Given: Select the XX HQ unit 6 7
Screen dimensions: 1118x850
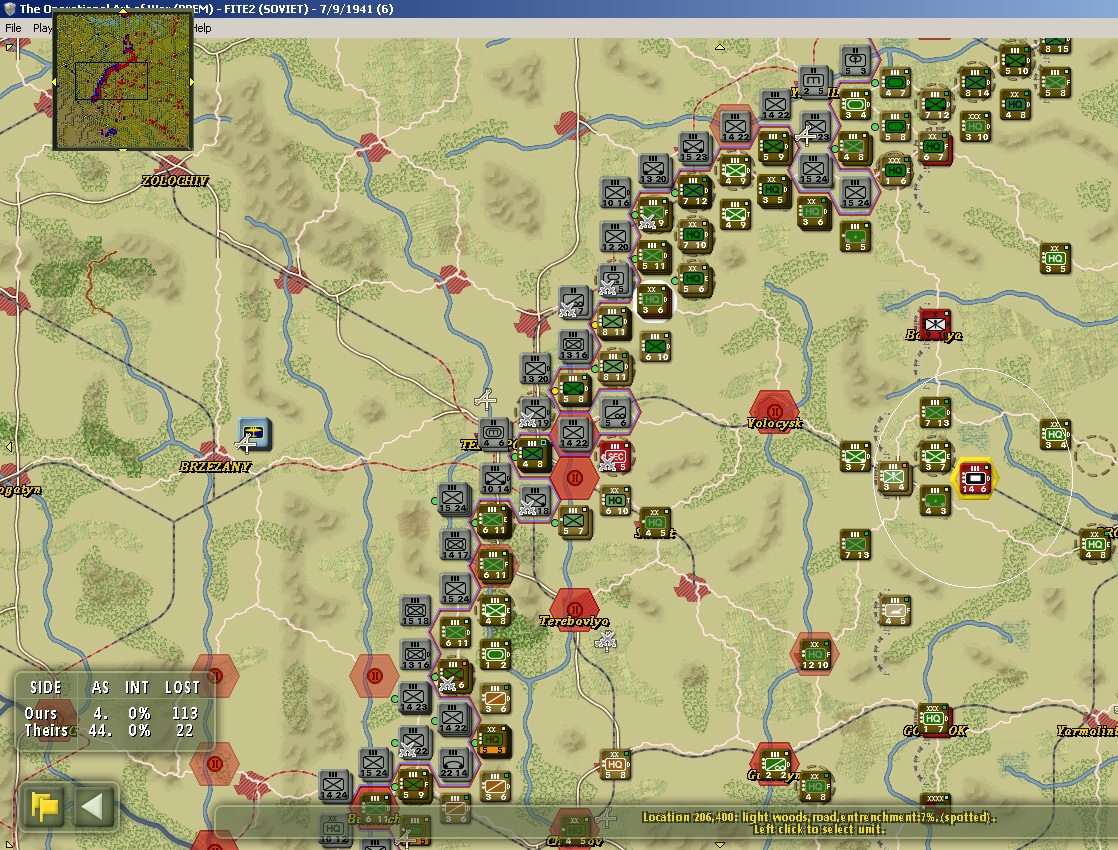Looking at the screenshot, I should [x=933, y=148].
